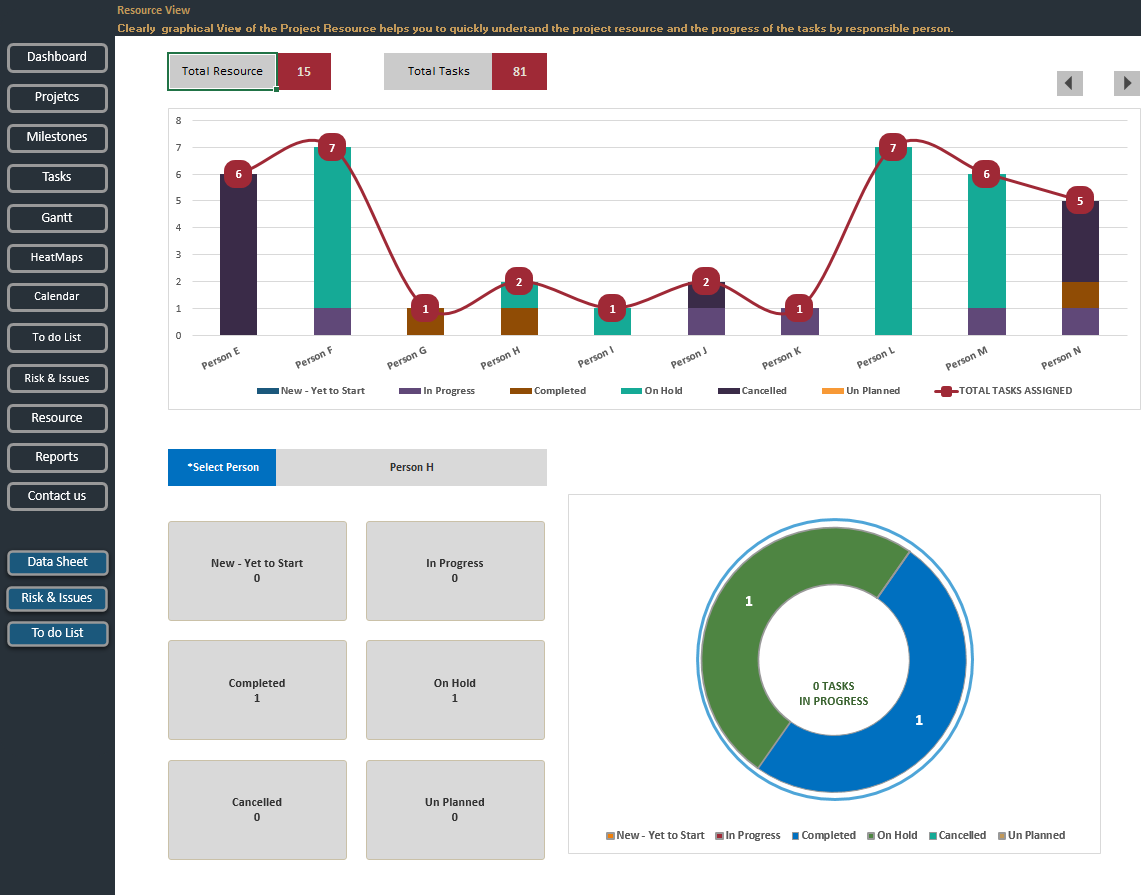The image size is (1141, 895).
Task: Toggle the Total Resource tile selection
Action: [222, 71]
